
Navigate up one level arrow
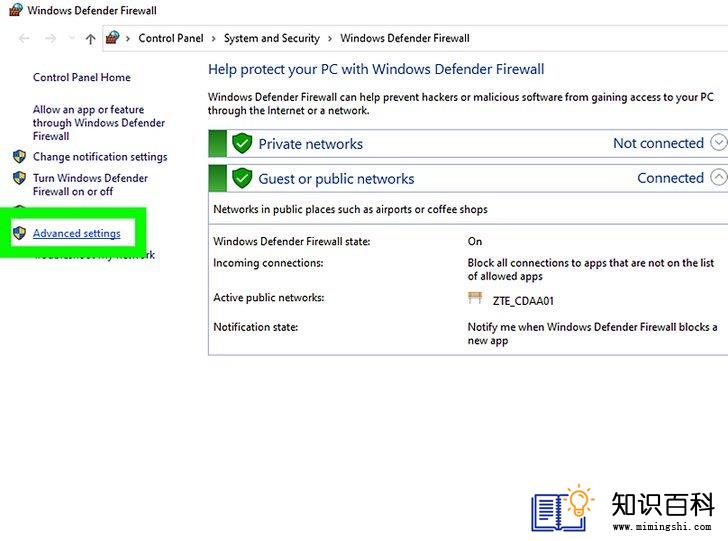[x=91, y=39]
